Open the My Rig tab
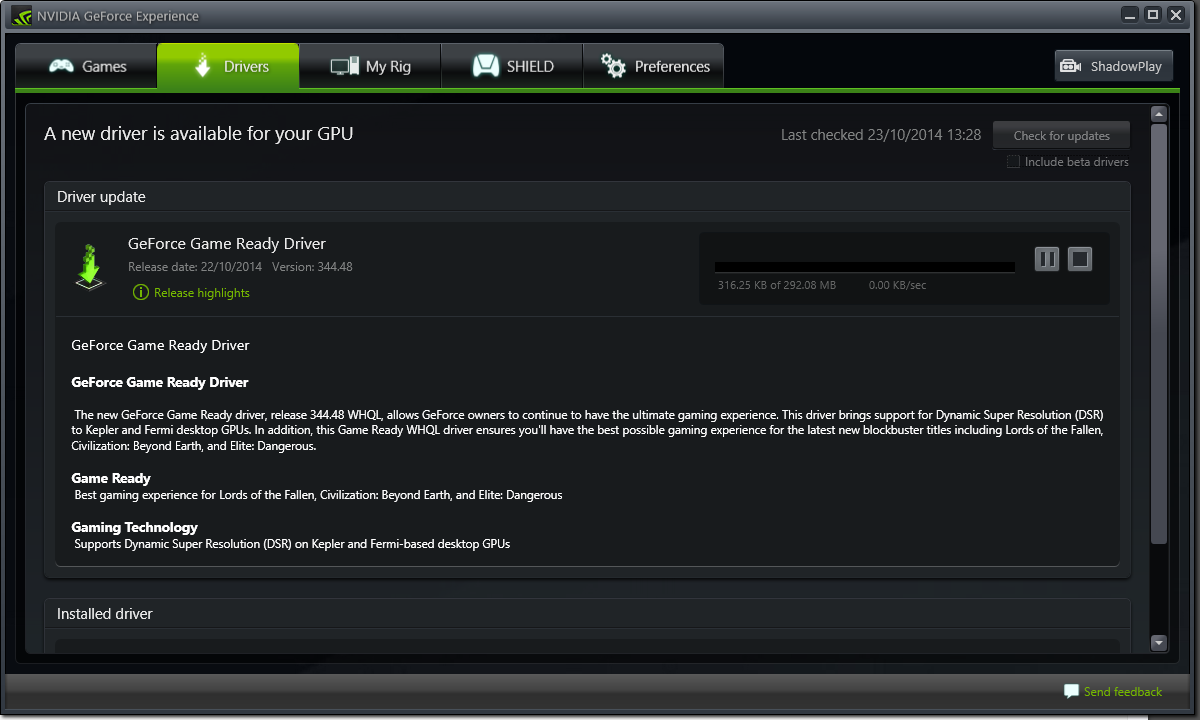Screen dimensions: 1200x720 pos(370,66)
